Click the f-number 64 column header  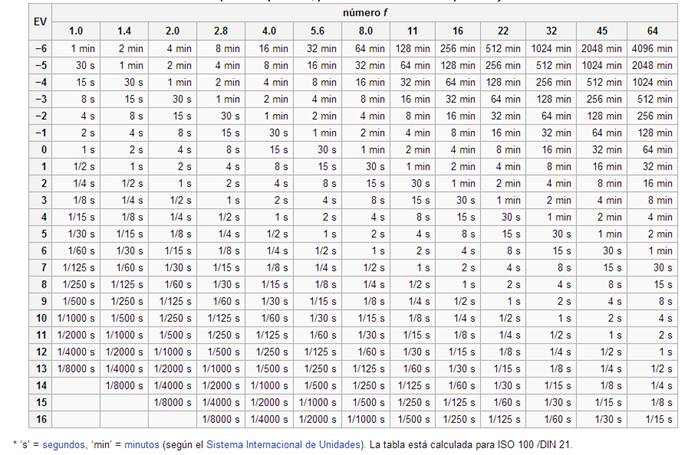(653, 30)
